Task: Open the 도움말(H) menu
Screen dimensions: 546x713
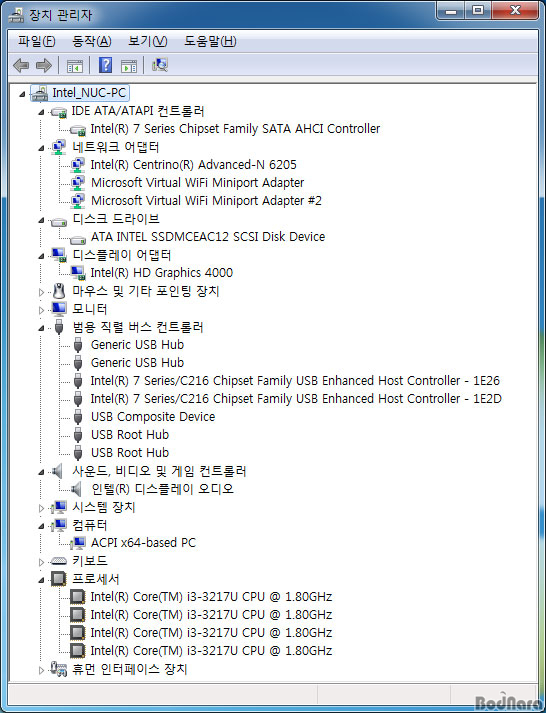Action: (x=210, y=41)
